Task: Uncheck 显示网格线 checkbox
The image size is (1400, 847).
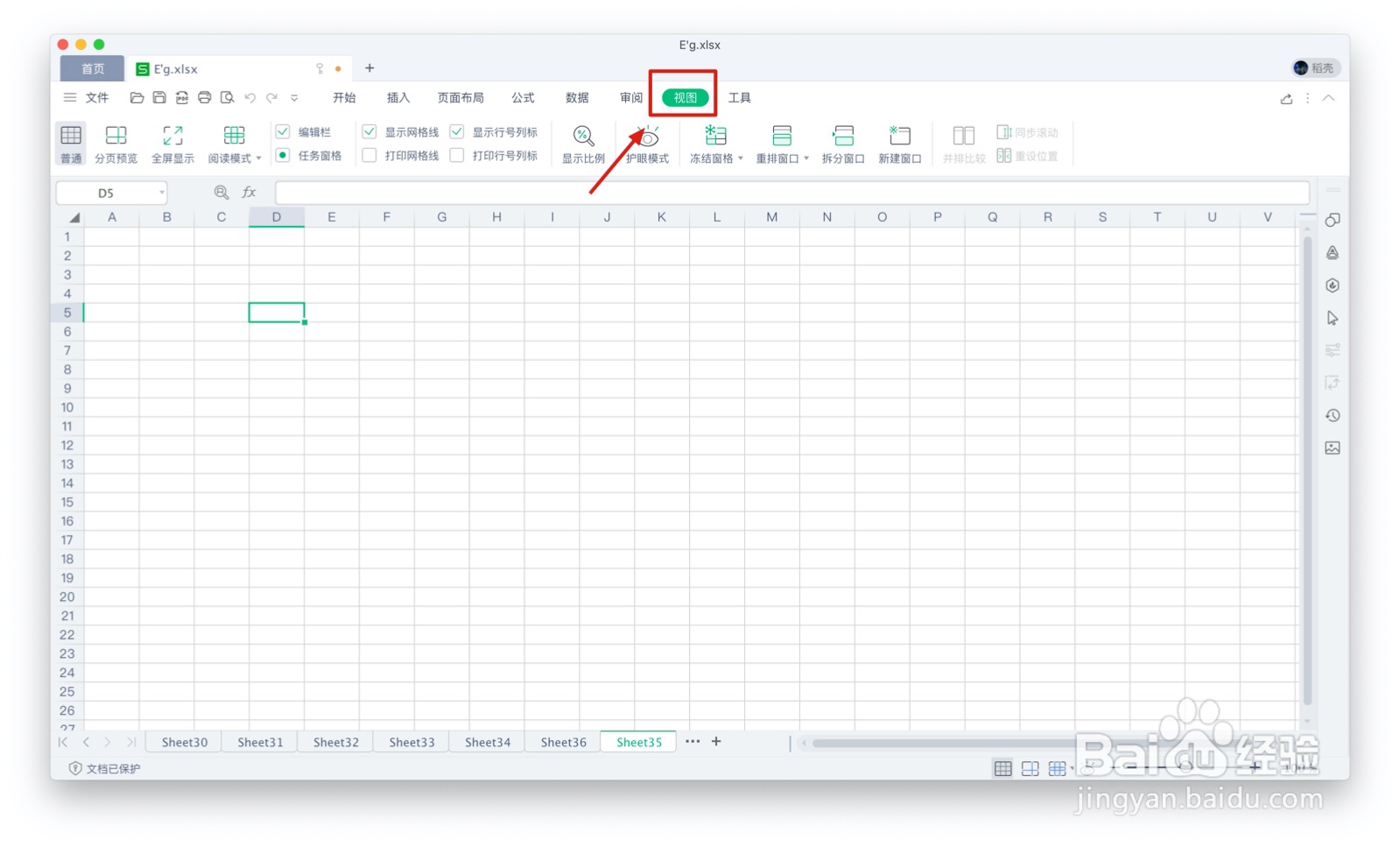Action: [369, 132]
